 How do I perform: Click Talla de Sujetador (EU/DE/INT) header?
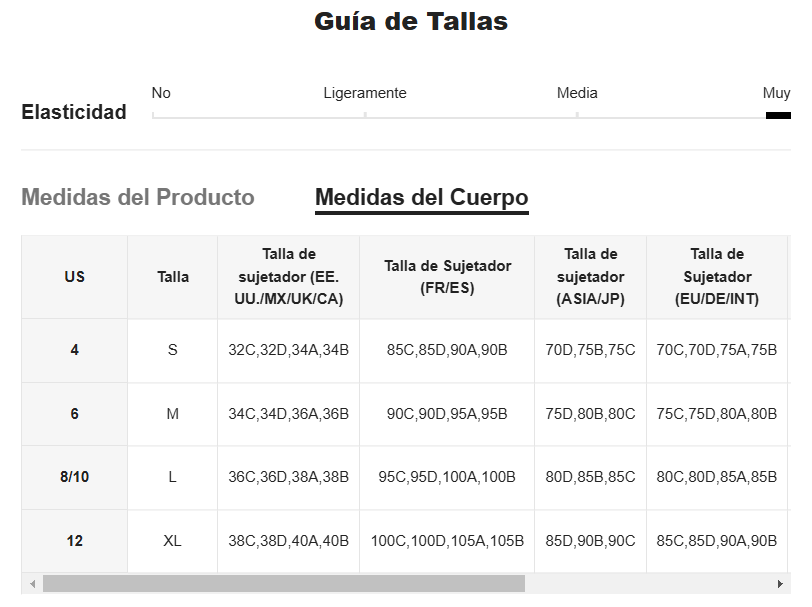click(717, 277)
